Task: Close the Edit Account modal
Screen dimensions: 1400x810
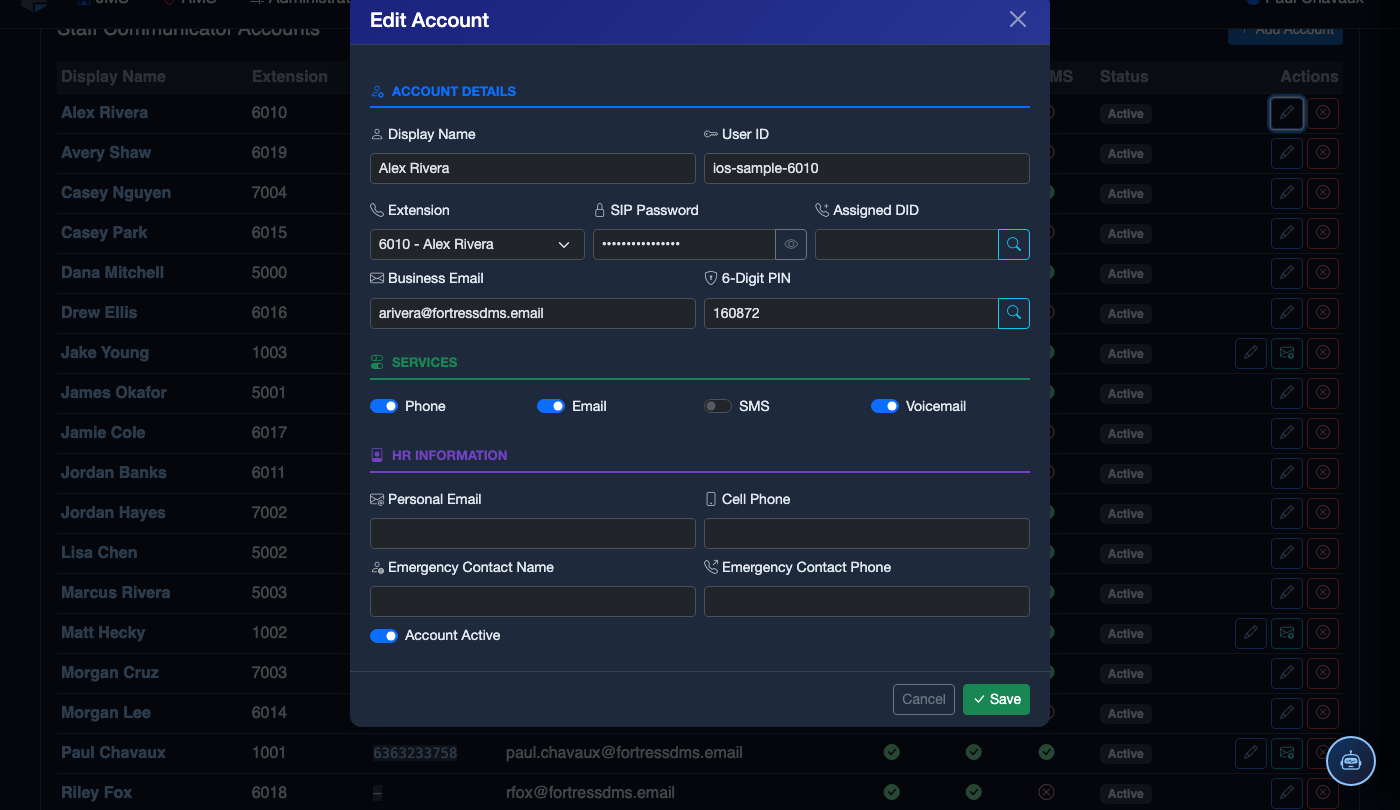Action: (x=1018, y=19)
